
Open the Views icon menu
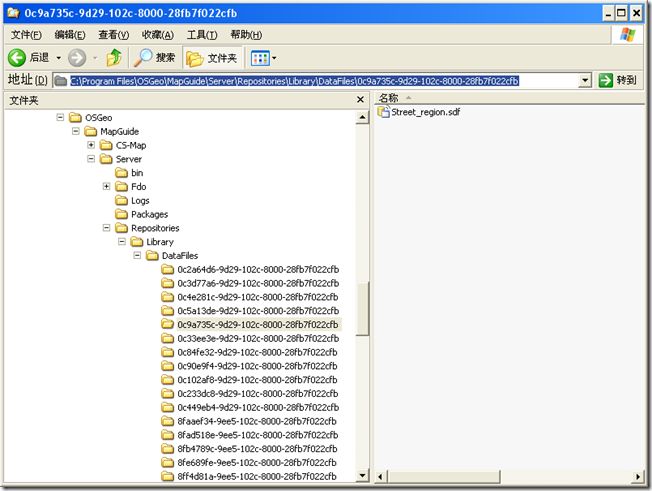(260, 58)
